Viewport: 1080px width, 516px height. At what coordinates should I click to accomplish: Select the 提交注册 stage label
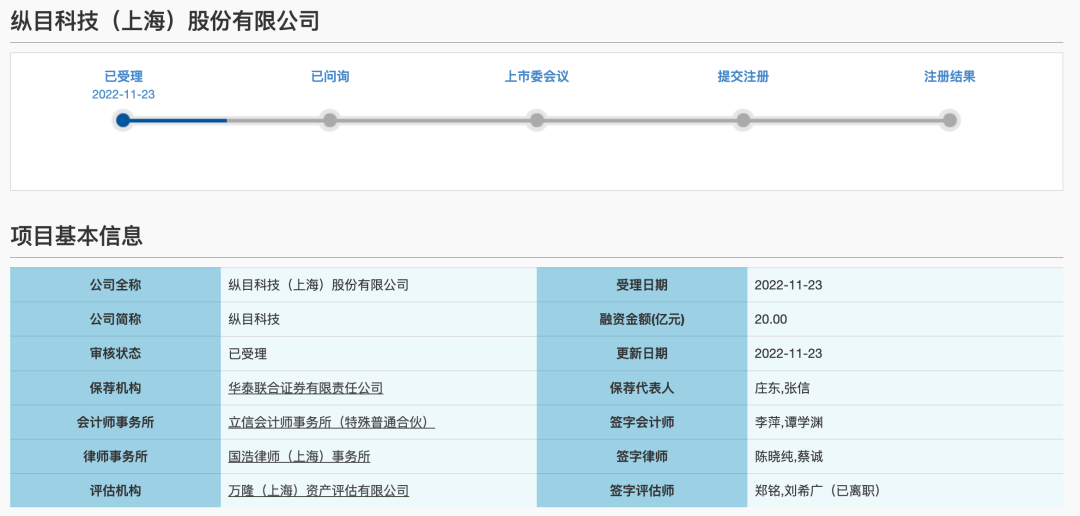(743, 76)
